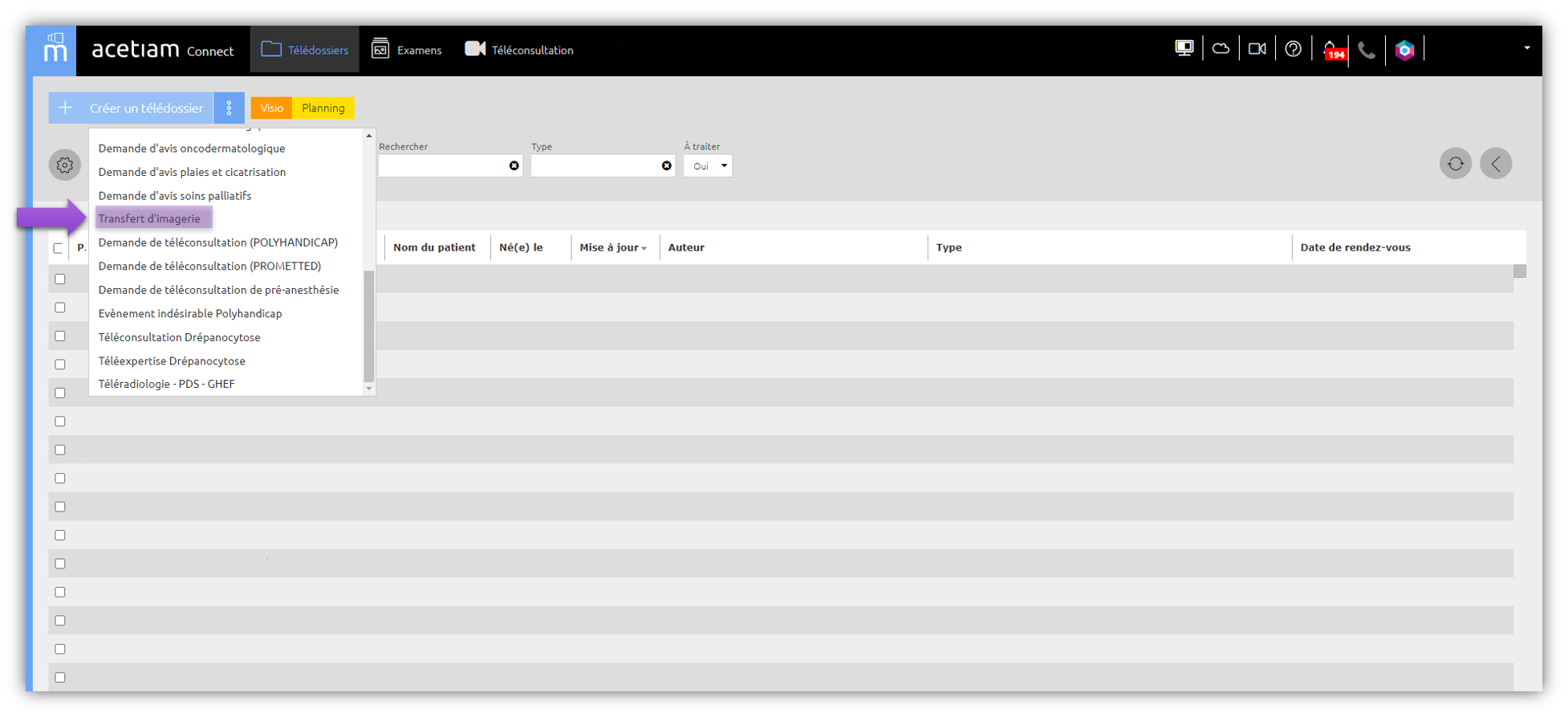
Task: Open help question mark icon
Action: [x=1293, y=49]
